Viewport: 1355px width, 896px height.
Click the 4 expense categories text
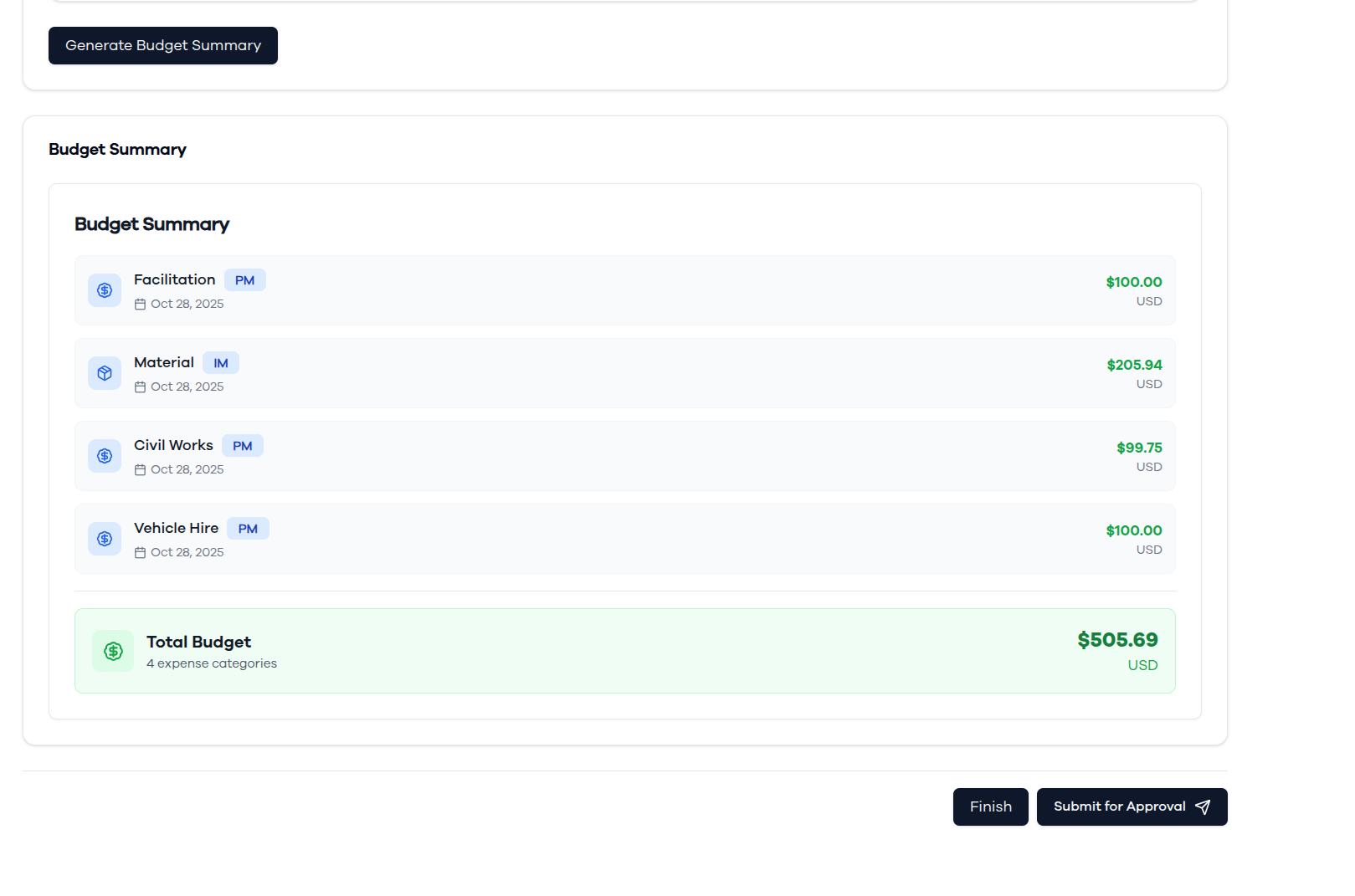(212, 663)
